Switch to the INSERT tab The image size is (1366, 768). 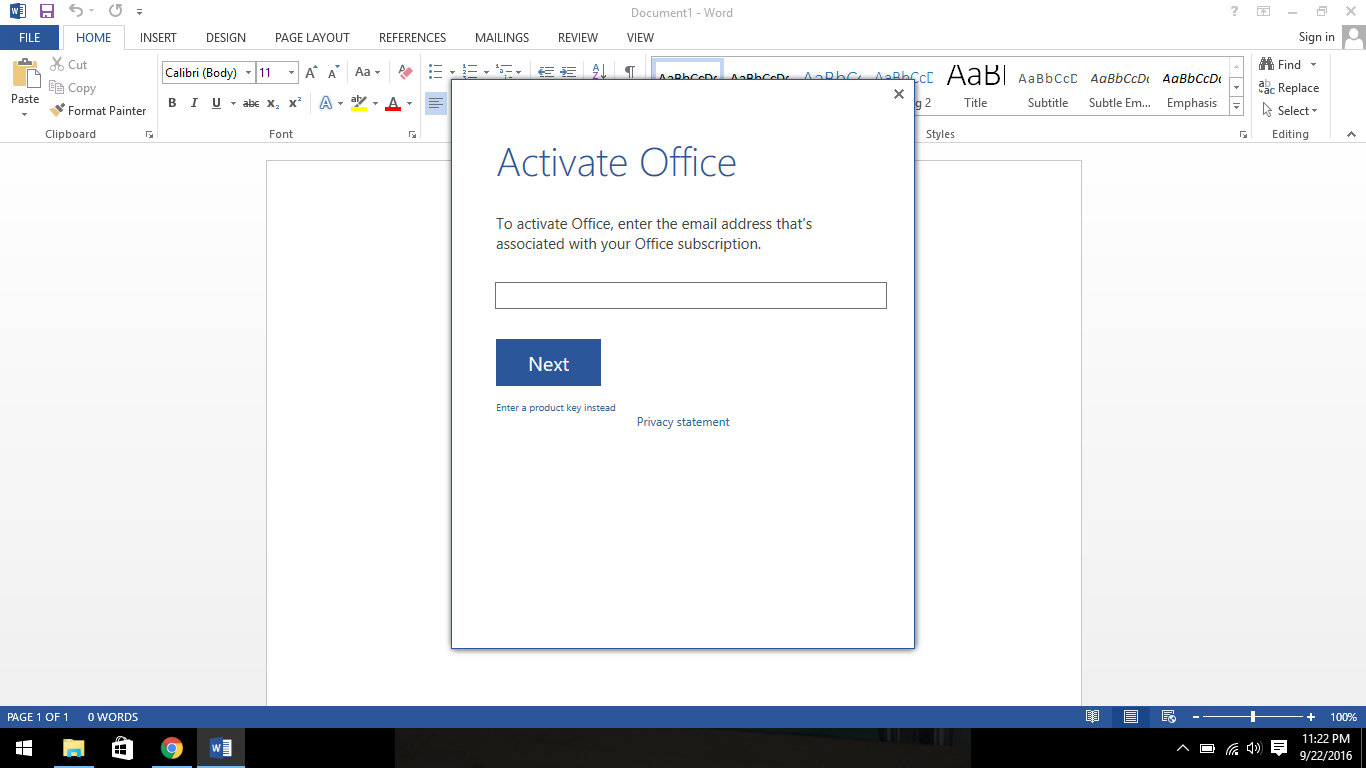pyautogui.click(x=158, y=38)
